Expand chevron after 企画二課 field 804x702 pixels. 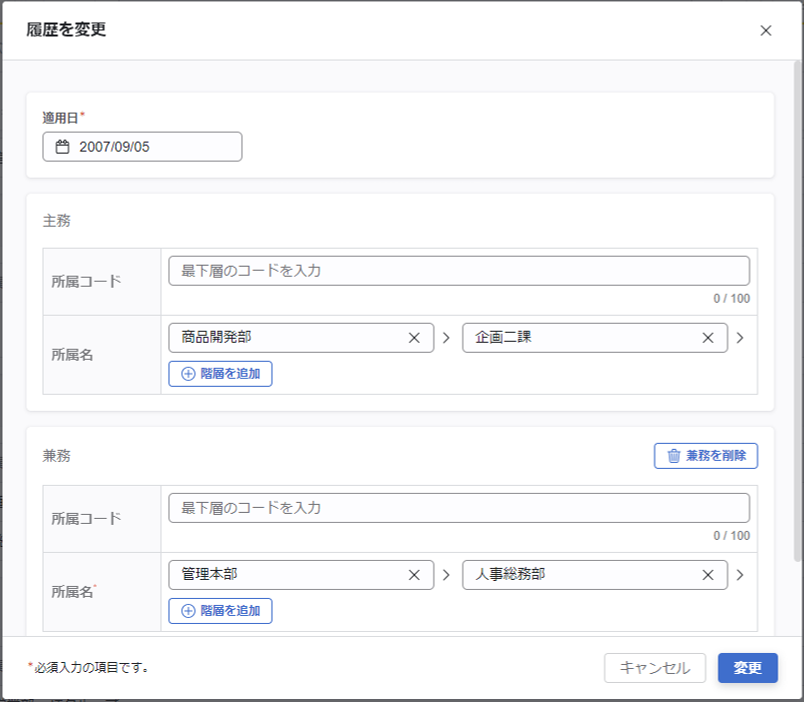(740, 338)
